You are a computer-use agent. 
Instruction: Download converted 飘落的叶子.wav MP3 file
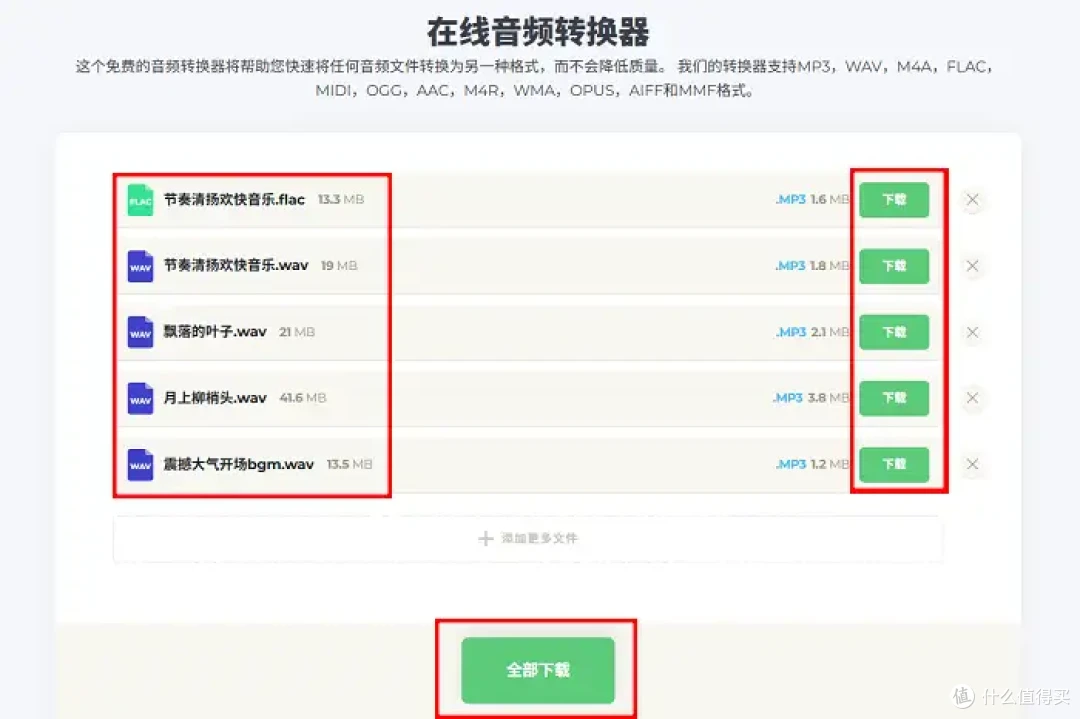tap(894, 332)
